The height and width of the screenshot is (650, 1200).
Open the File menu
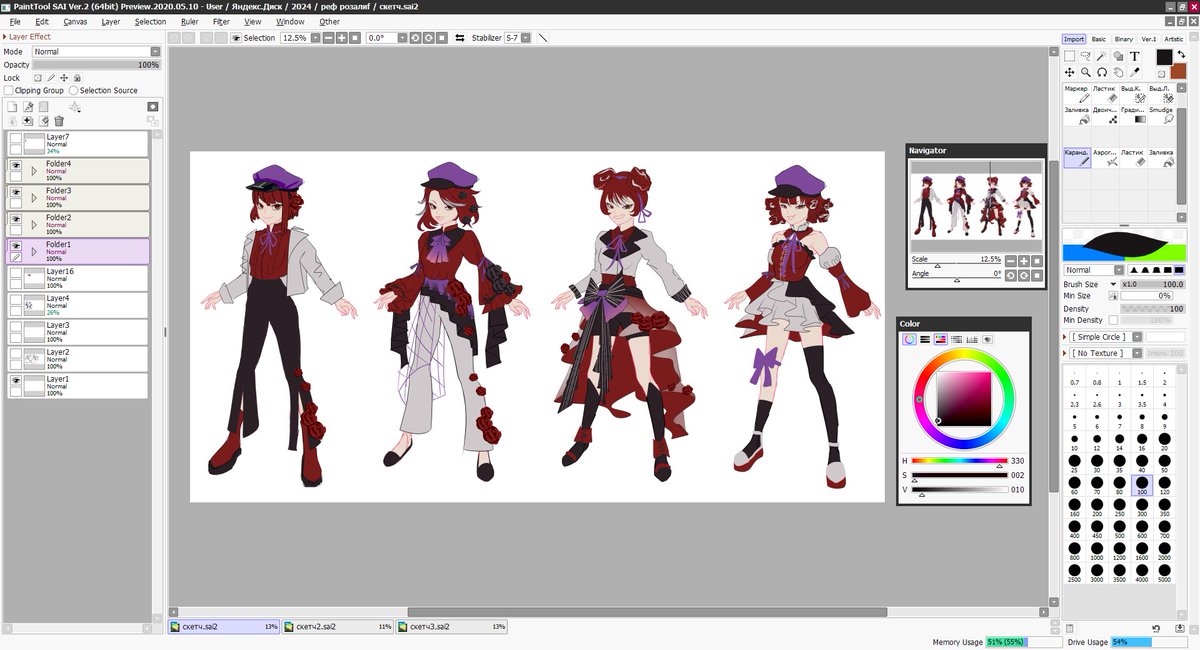click(14, 21)
